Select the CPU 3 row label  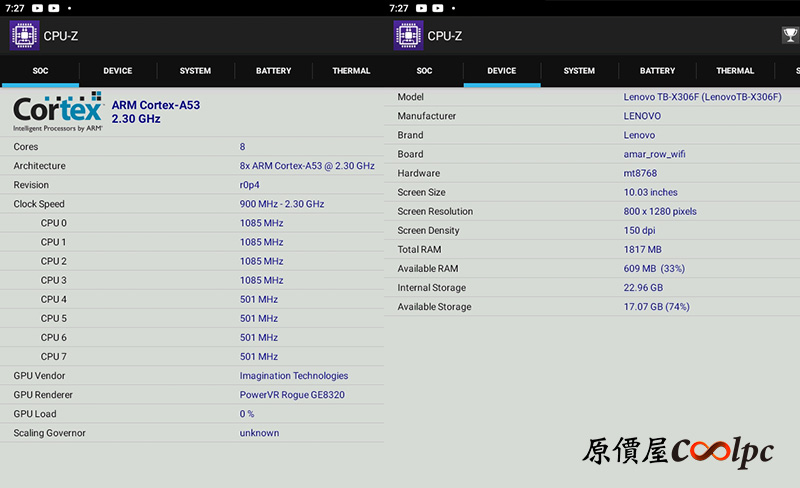tap(54, 280)
